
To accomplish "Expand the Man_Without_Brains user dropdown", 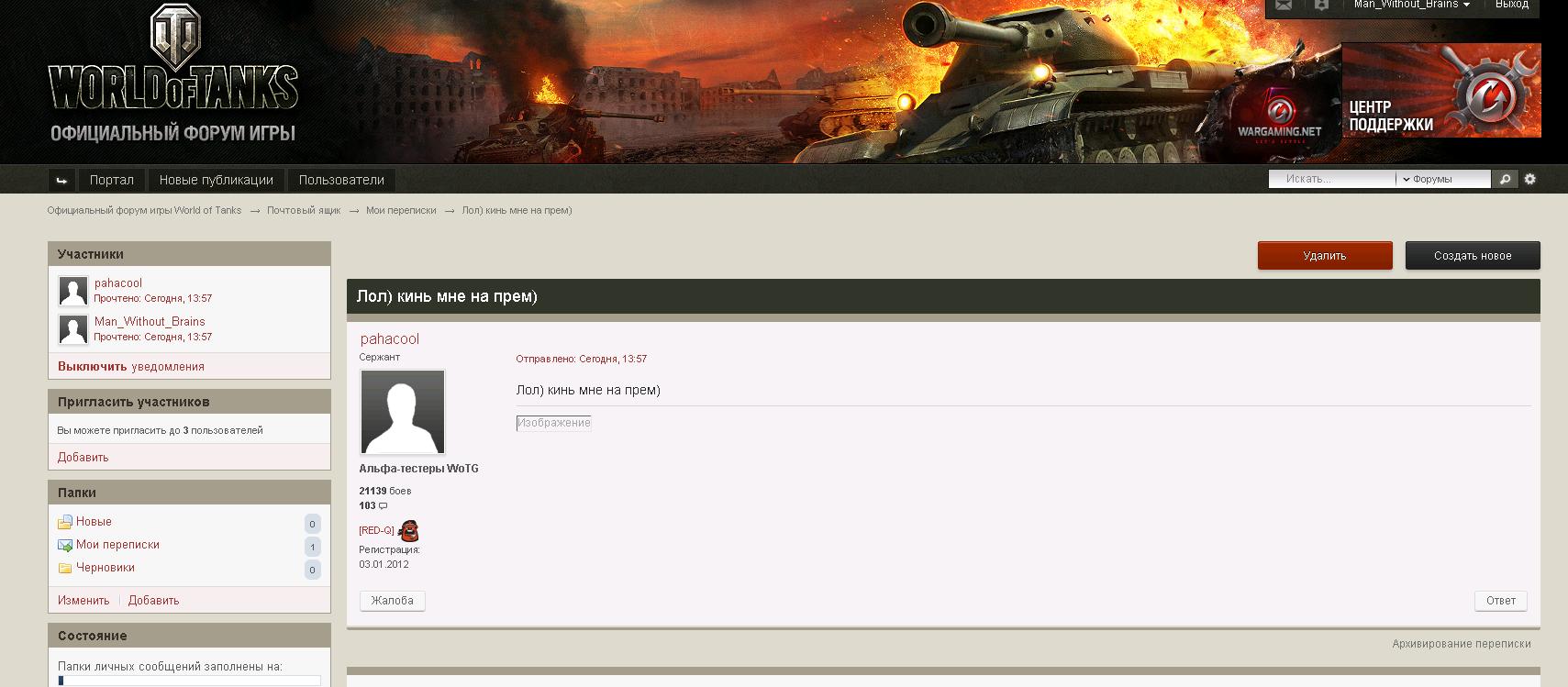I will pyautogui.click(x=1412, y=5).
